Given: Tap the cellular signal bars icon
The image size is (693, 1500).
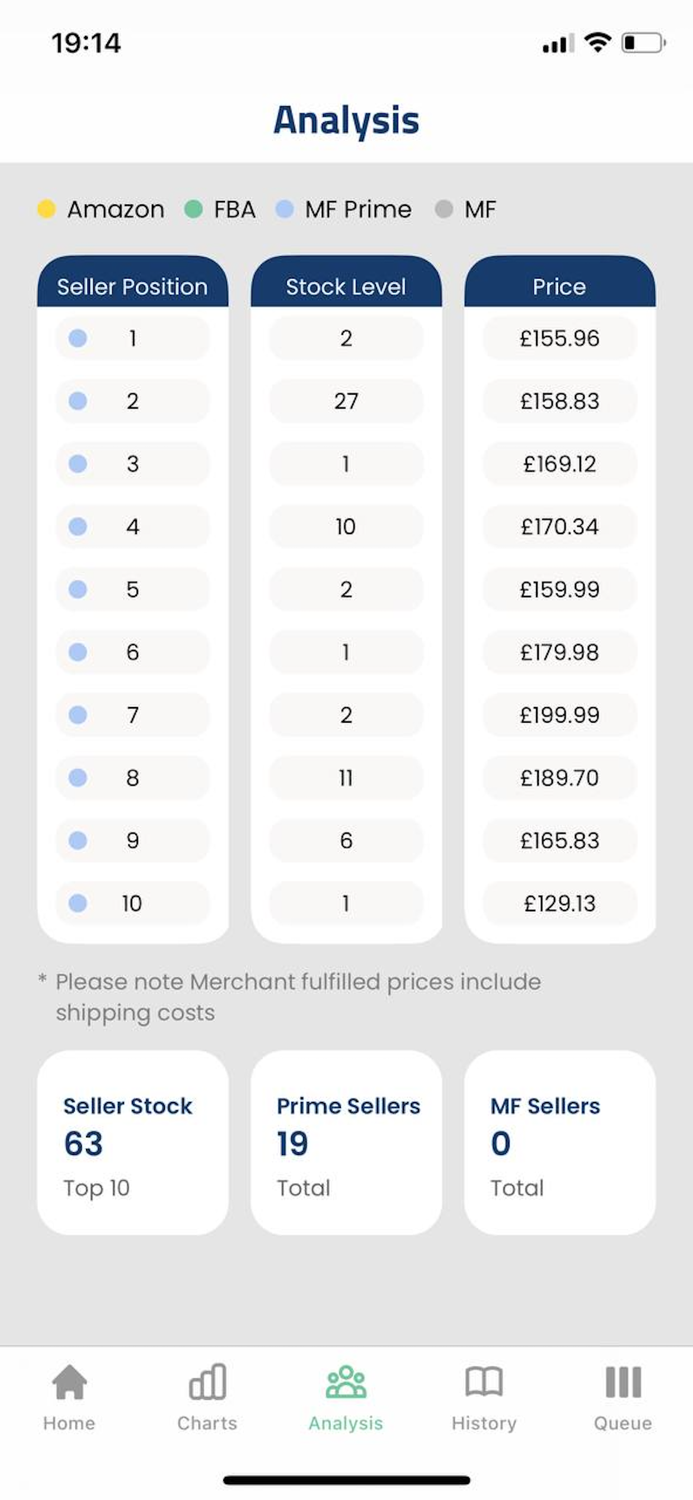Looking at the screenshot, I should pyautogui.click(x=557, y=44).
